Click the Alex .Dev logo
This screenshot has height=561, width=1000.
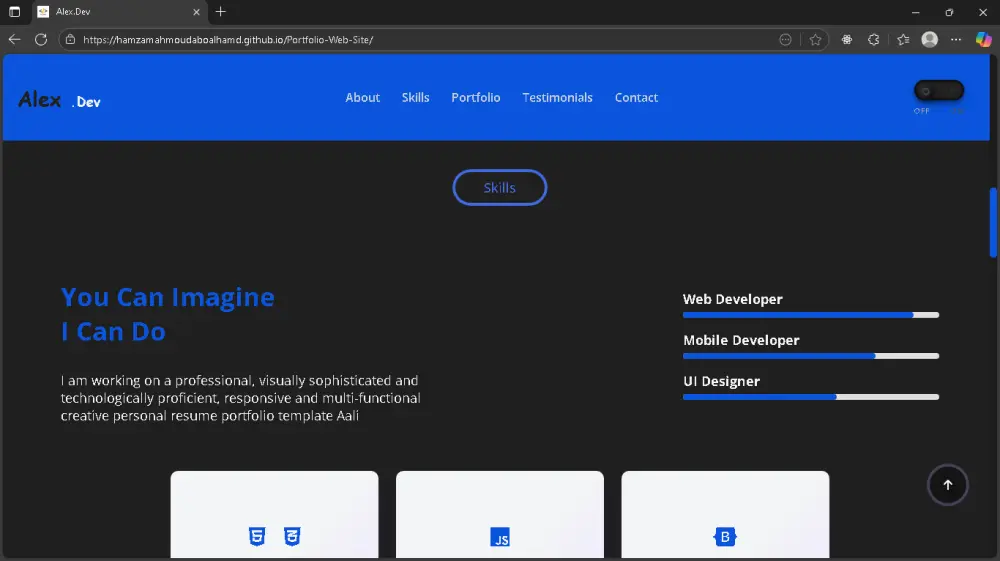tap(59, 99)
